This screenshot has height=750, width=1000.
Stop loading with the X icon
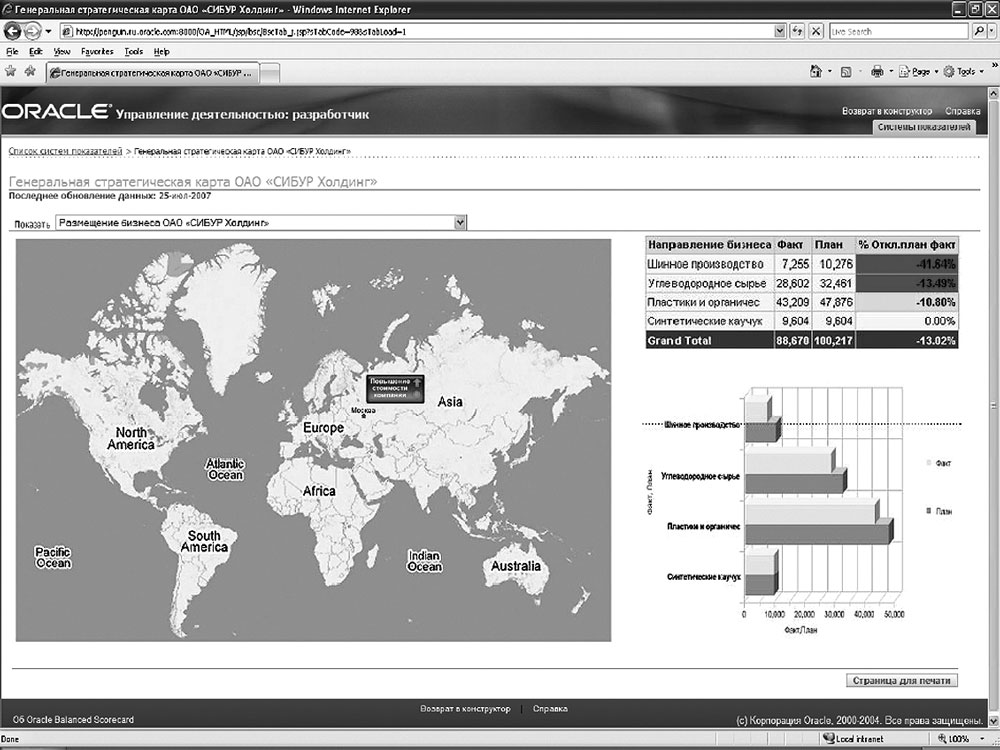[816, 31]
